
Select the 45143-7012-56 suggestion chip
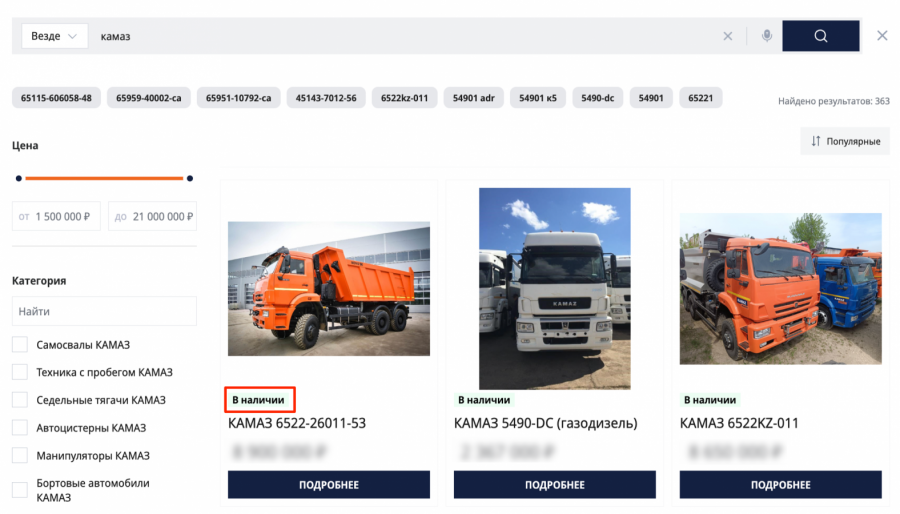[326, 98]
